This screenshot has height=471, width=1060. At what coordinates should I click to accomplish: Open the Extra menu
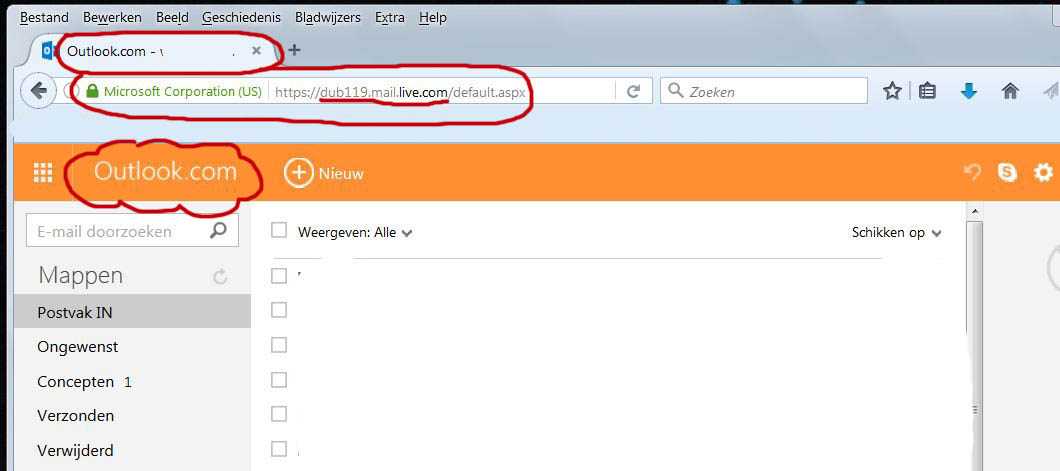(x=390, y=18)
